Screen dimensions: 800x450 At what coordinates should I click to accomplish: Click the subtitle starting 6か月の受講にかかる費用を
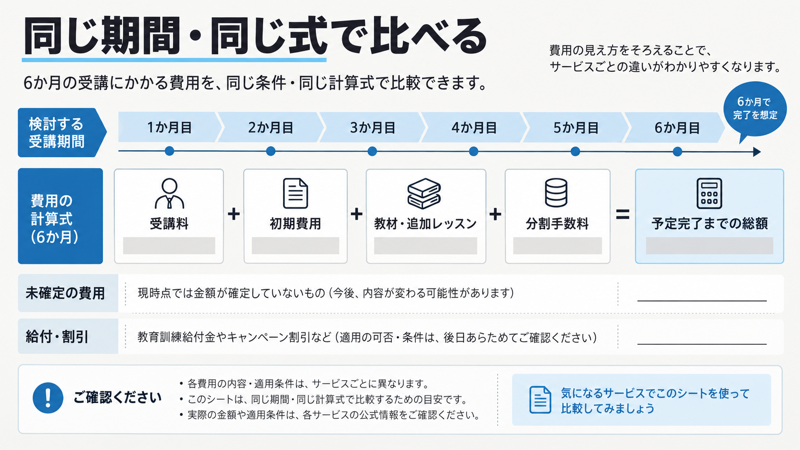(x=256, y=83)
